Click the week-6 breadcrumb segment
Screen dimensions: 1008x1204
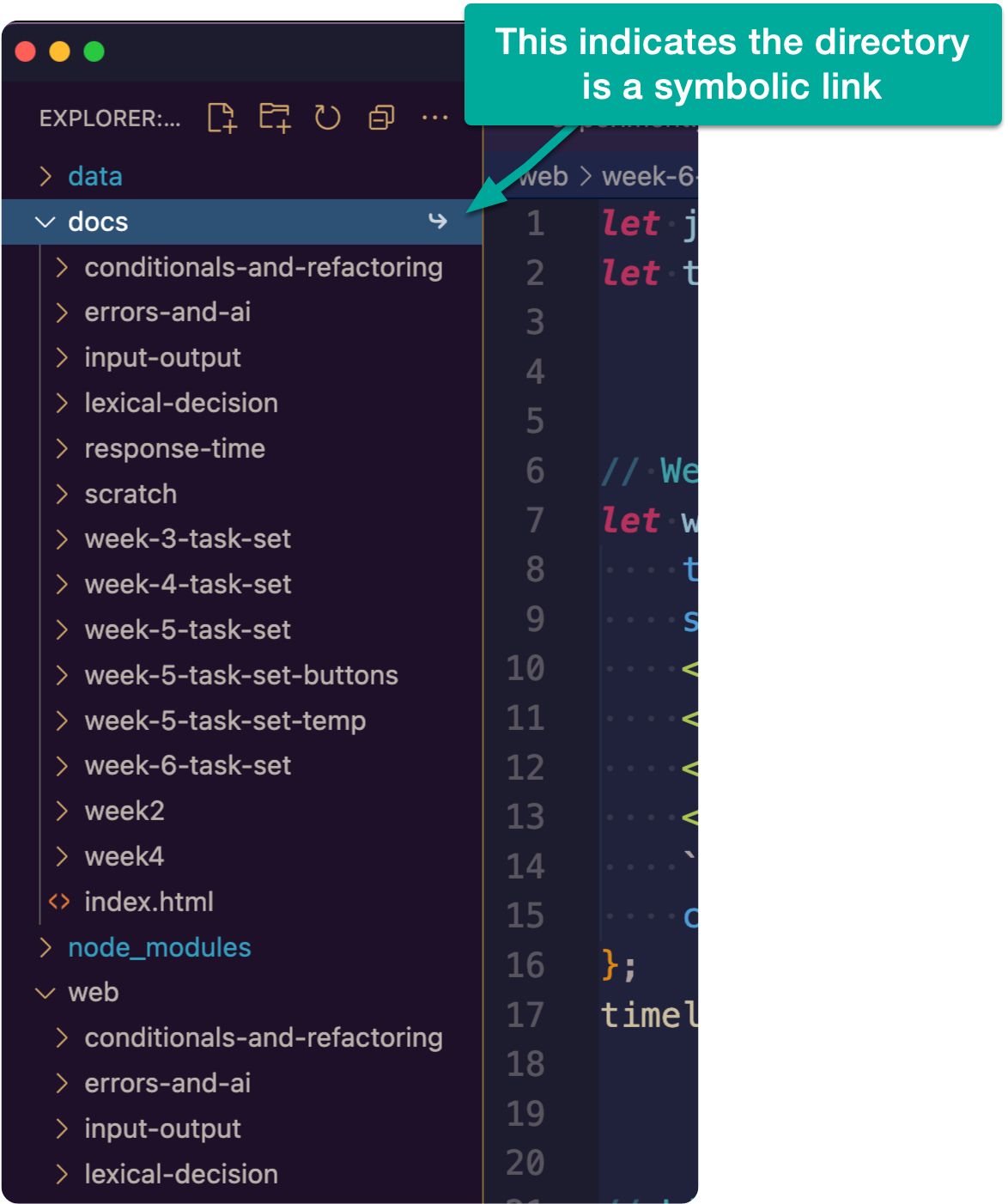point(648,177)
